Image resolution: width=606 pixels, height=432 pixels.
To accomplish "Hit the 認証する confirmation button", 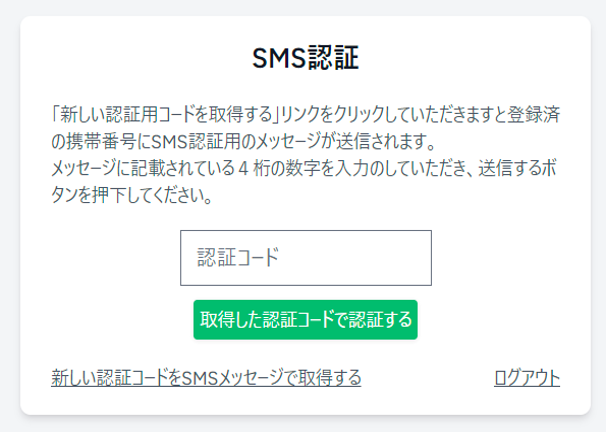I will (305, 320).
